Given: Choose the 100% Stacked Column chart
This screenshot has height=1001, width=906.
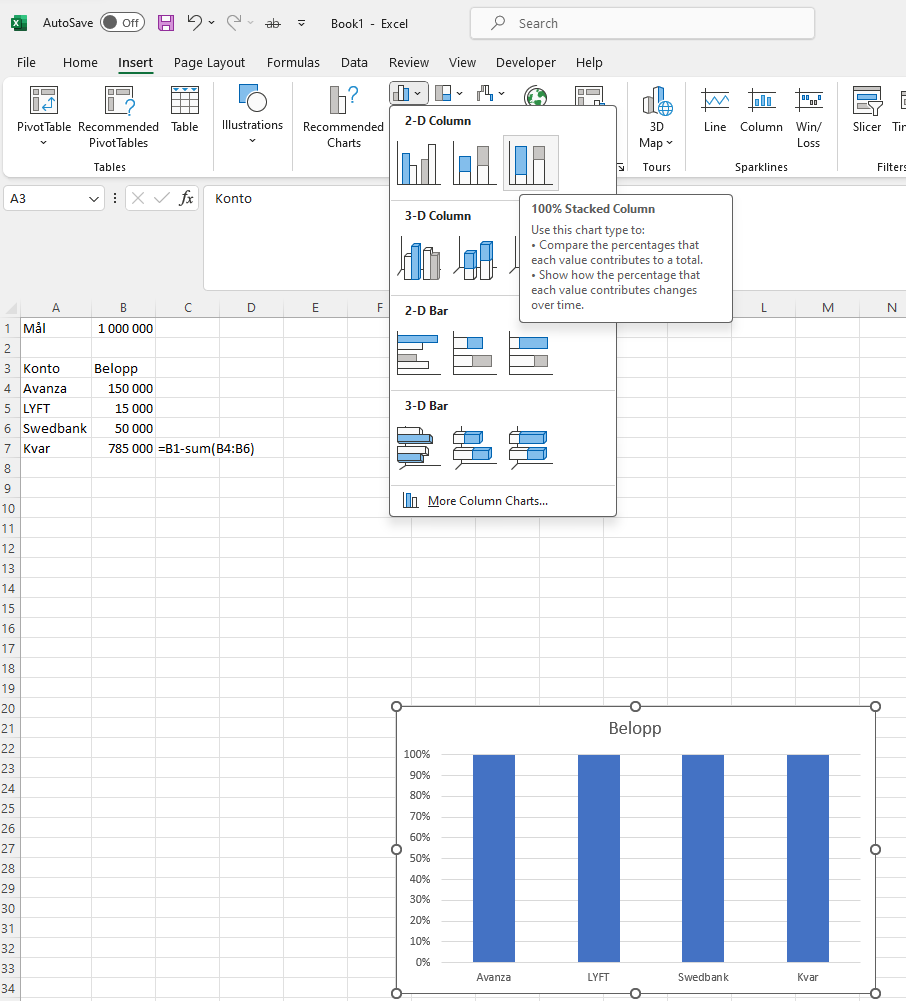Looking at the screenshot, I should (530, 163).
